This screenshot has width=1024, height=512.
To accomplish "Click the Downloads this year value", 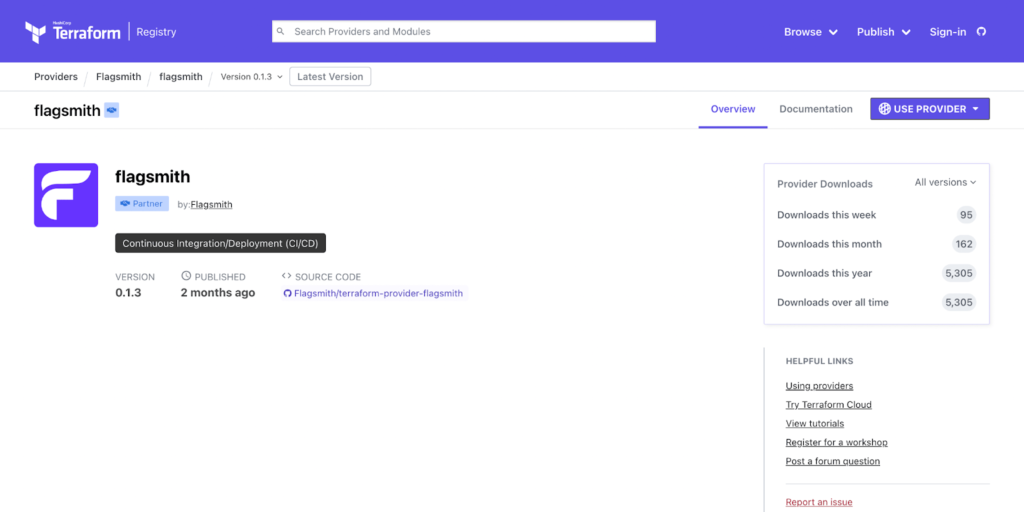I will coord(959,273).
